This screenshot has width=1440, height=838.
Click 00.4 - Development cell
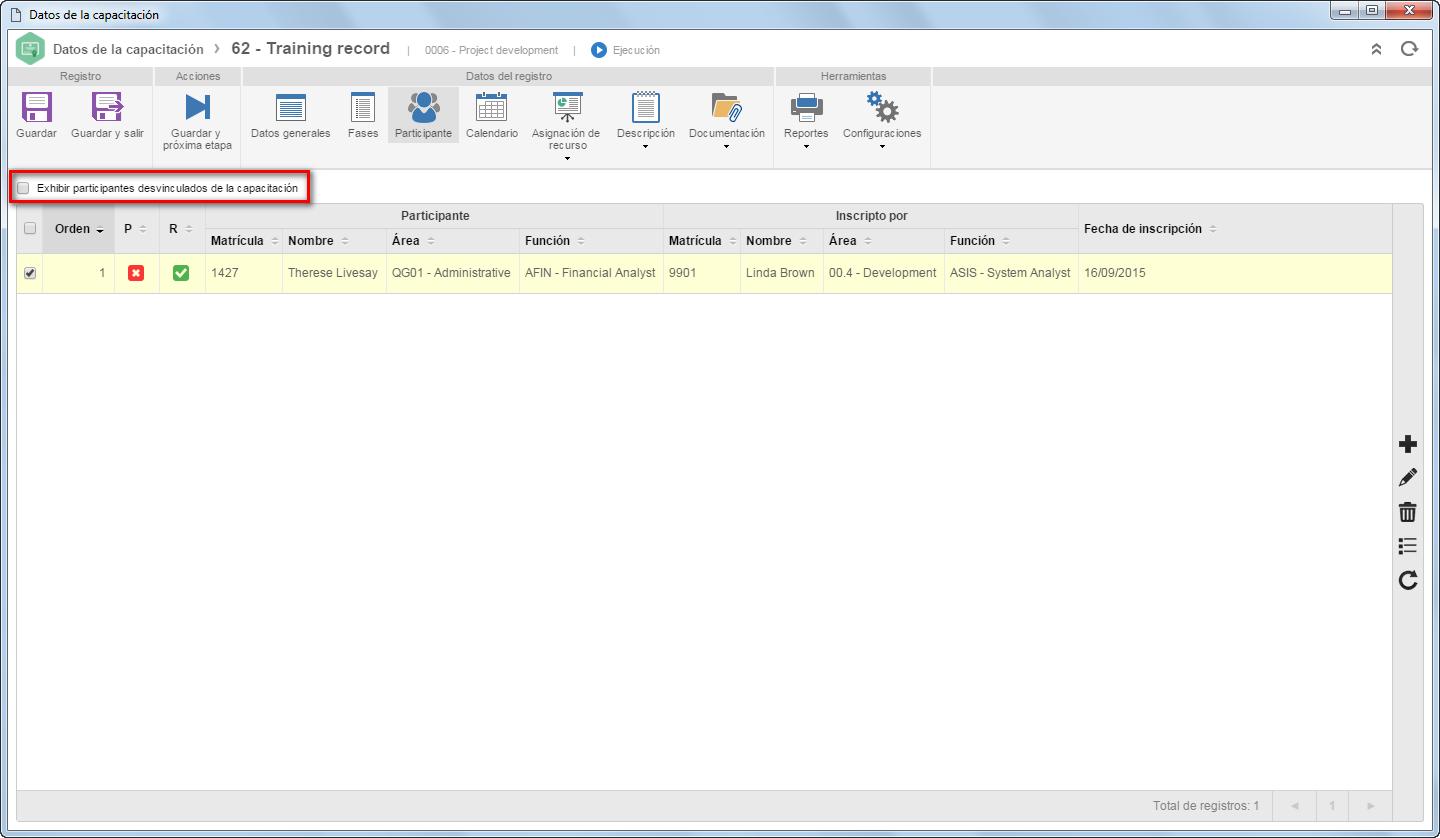(883, 273)
